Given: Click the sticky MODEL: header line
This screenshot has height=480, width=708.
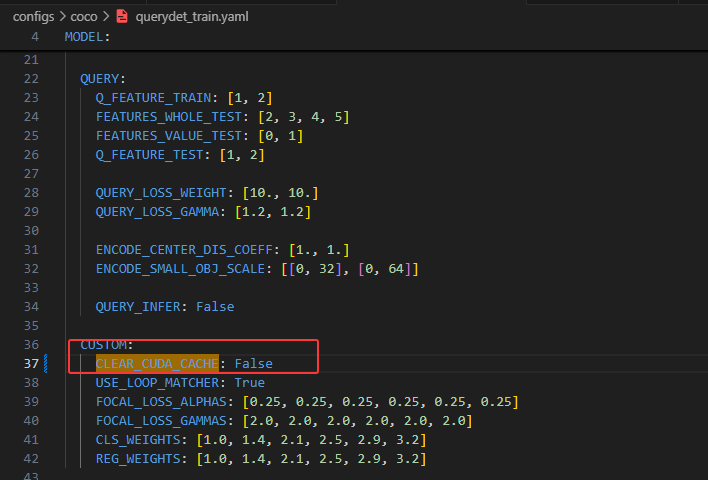Looking at the screenshot, I should pos(87,37).
